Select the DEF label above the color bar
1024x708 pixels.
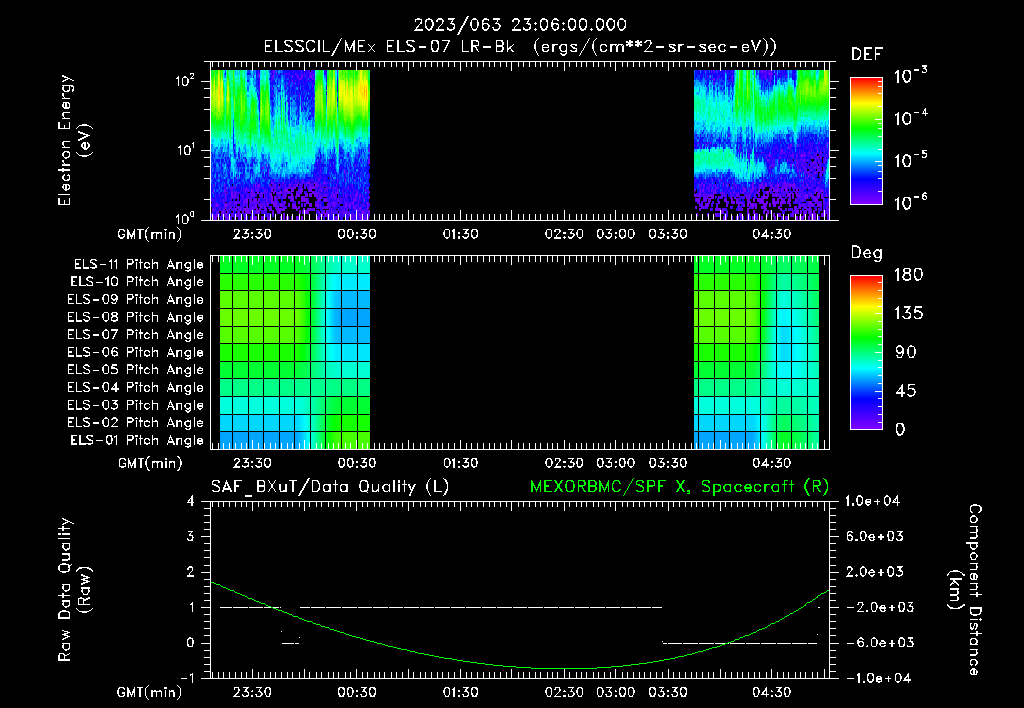(867, 54)
